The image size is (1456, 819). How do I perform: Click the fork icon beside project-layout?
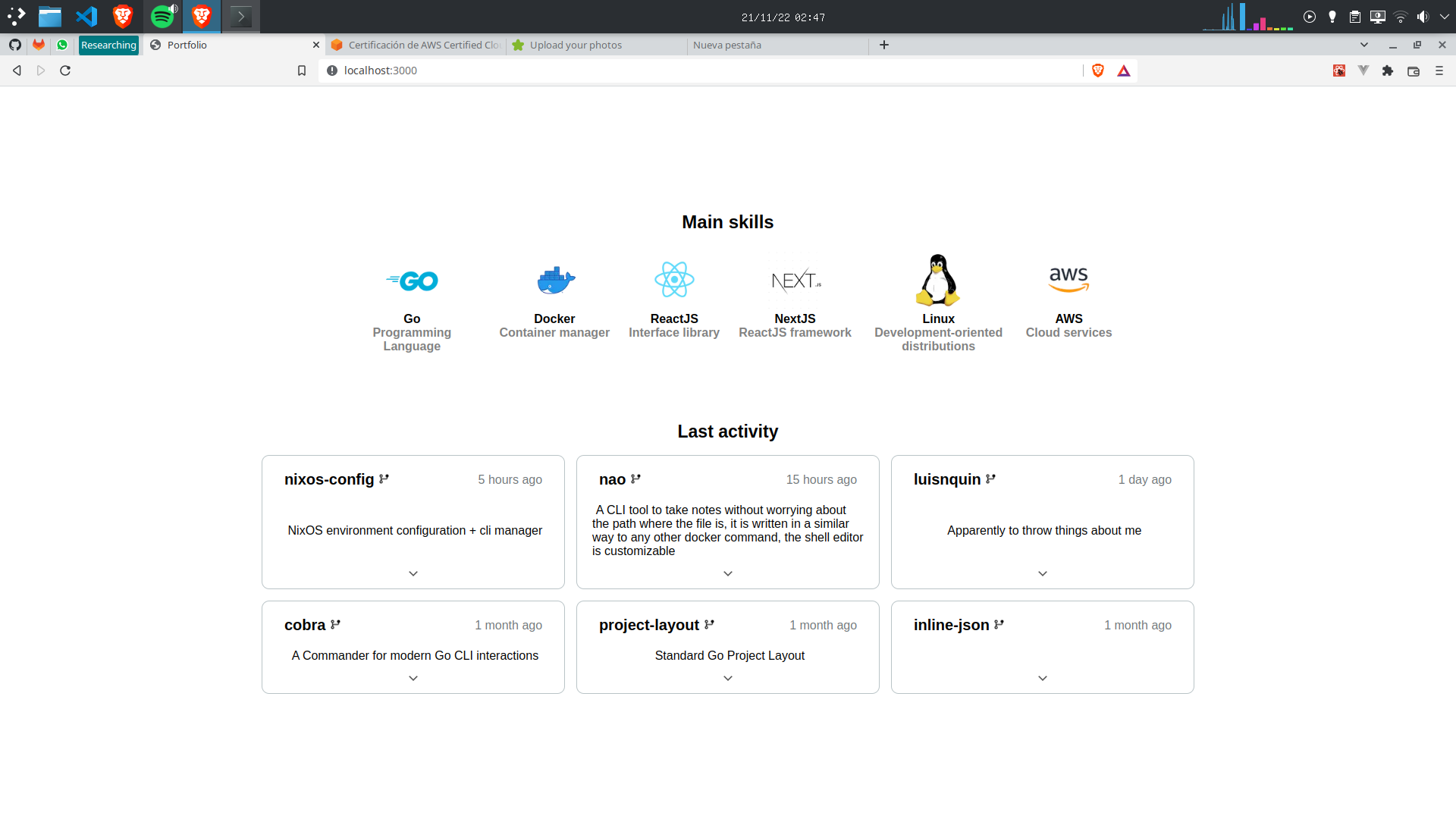(x=709, y=625)
